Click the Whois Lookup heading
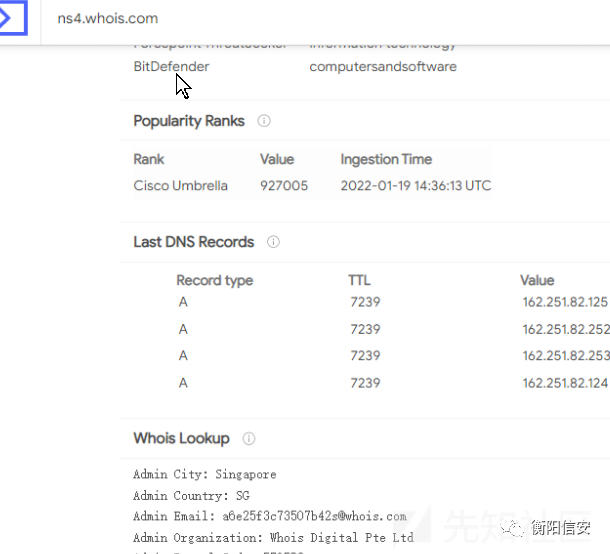The image size is (610, 554). (181, 438)
